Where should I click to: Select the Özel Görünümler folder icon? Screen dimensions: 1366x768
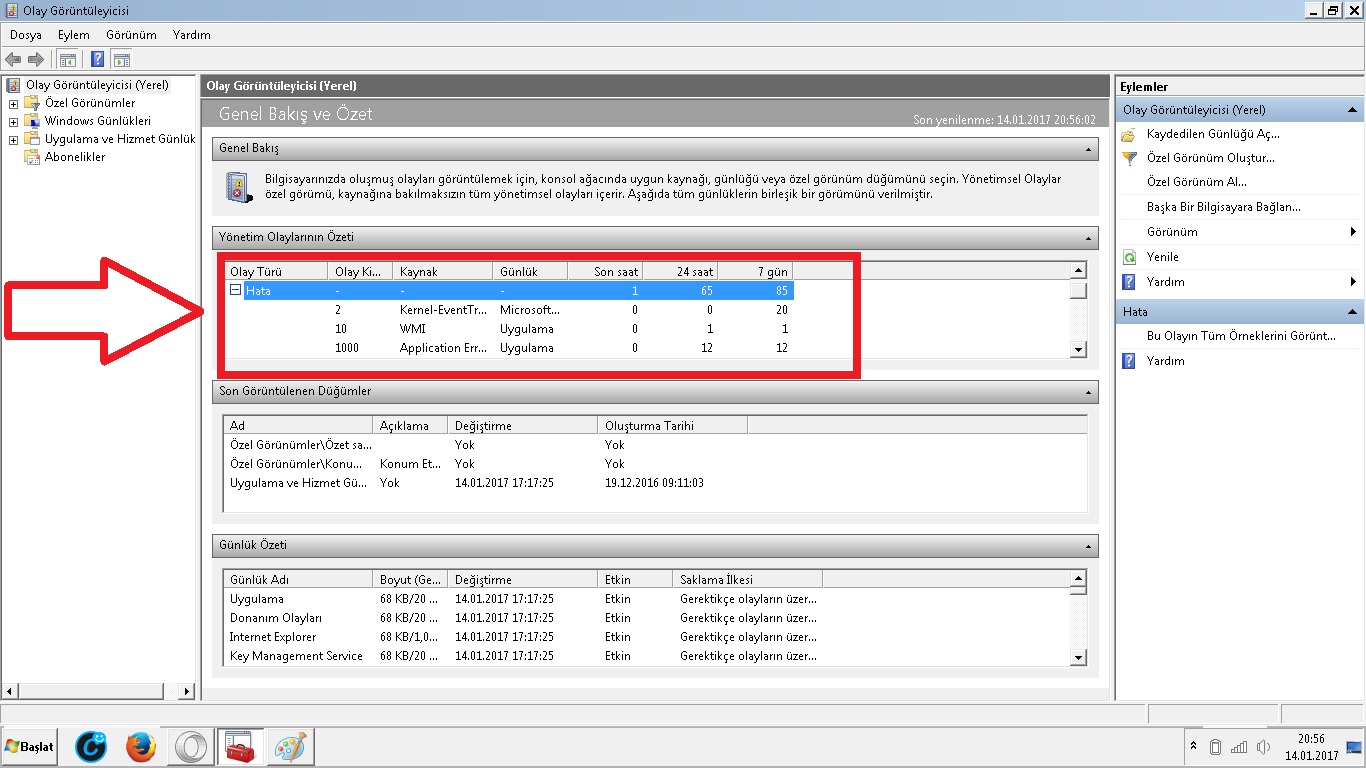(32, 103)
